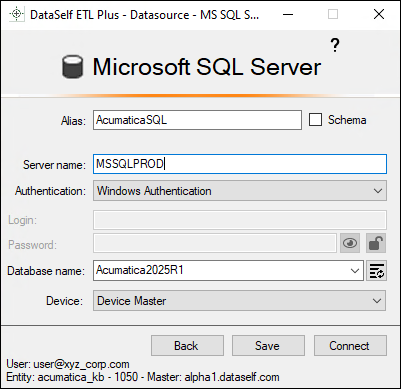Click the question mark help icon
Screen dimensions: 401x389
(x=335, y=45)
